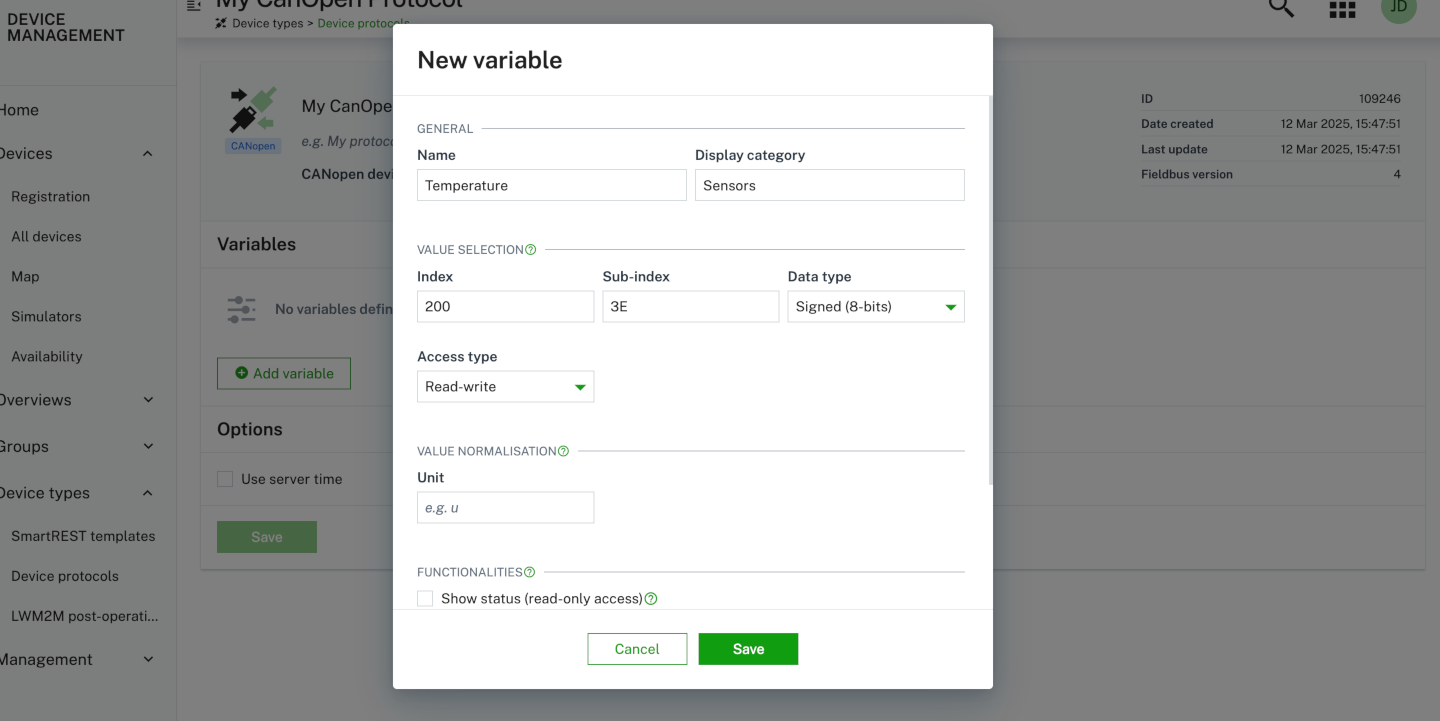Screen dimensions: 1440x721
Task: Check Show status (read-only access)
Action: coord(425,598)
